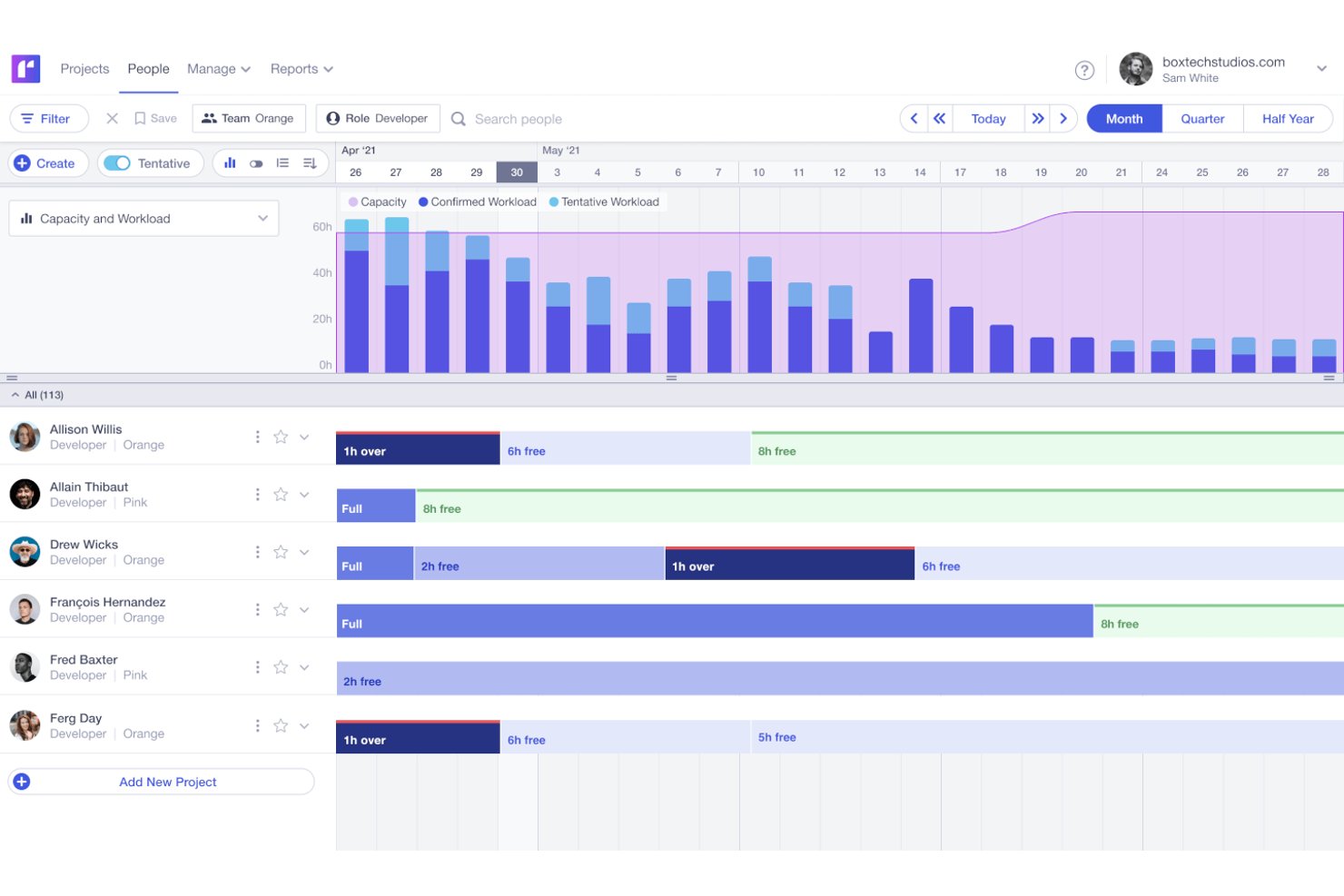Clear the filter with the X icon
The width and height of the screenshot is (1344, 896).
112,118
